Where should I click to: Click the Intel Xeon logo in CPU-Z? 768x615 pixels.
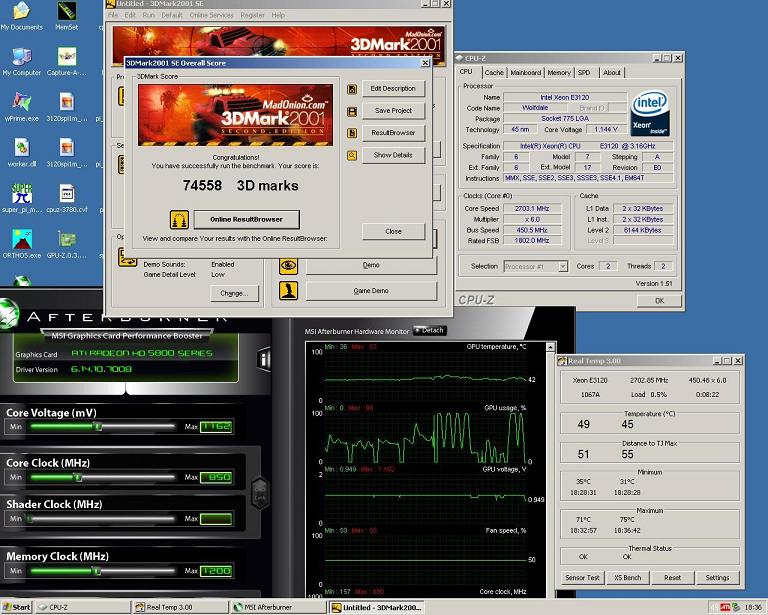(649, 114)
